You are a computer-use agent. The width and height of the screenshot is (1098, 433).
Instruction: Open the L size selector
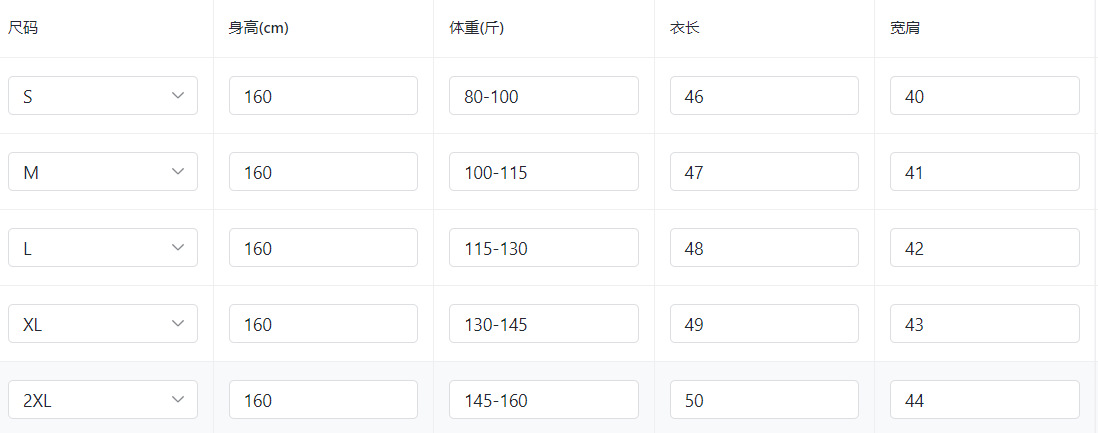coord(103,248)
